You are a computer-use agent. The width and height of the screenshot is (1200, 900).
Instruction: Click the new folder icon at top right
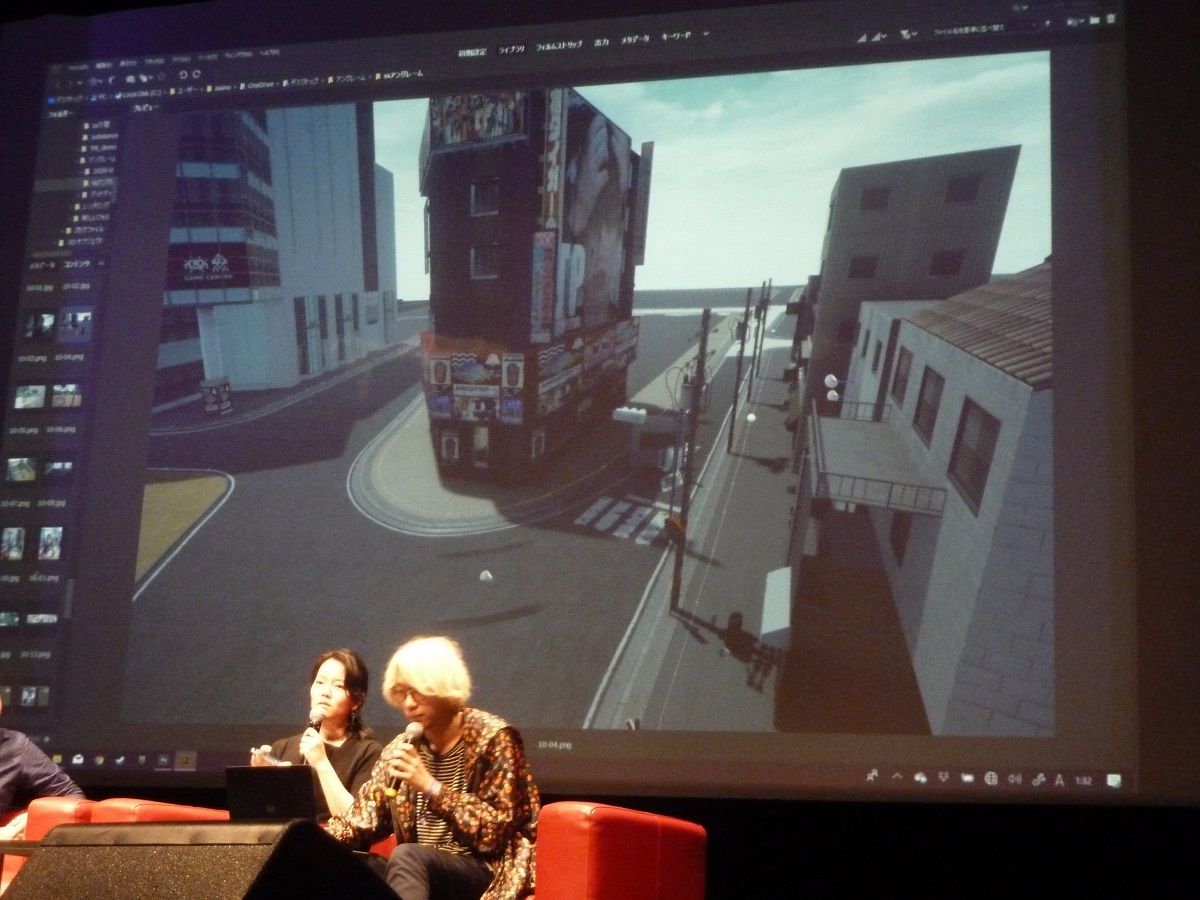[1094, 20]
